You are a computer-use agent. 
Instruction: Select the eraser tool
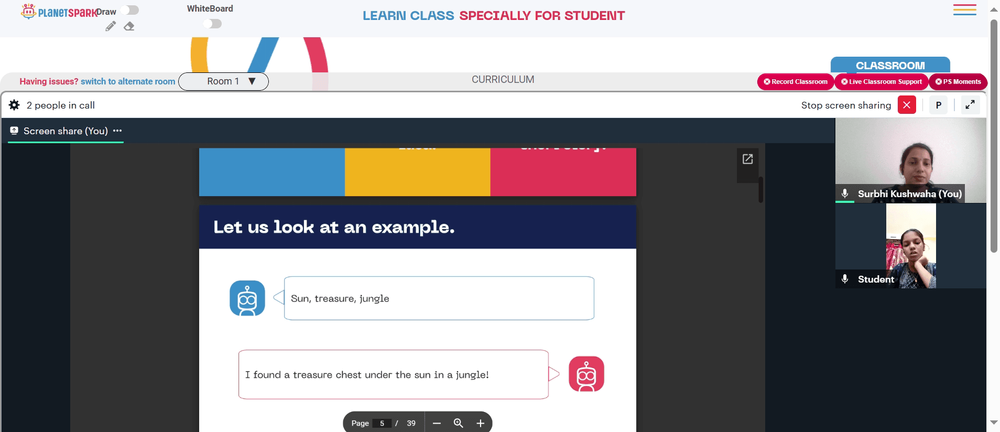(x=129, y=26)
